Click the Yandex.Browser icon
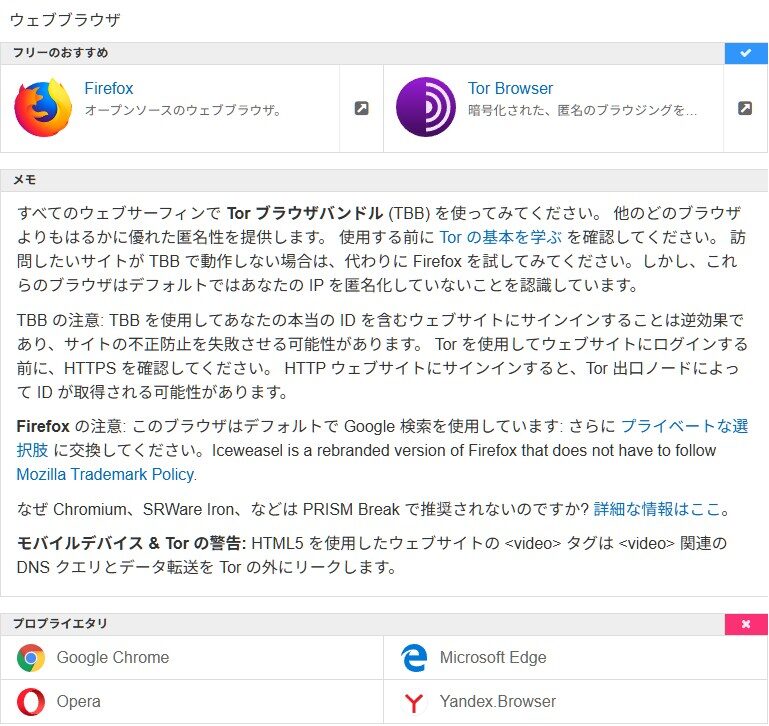Image resolution: width=769 pixels, height=726 pixels. tap(413, 702)
